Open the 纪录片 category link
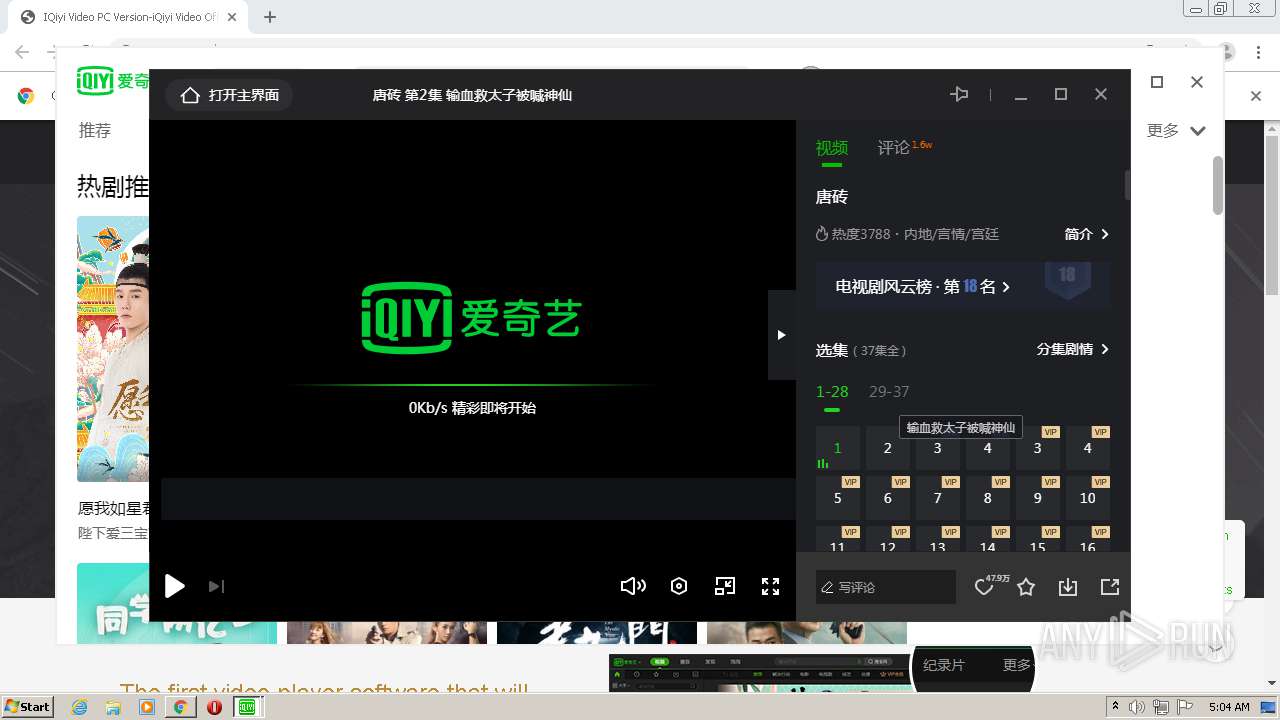The image size is (1280, 720). pyautogui.click(x=943, y=665)
